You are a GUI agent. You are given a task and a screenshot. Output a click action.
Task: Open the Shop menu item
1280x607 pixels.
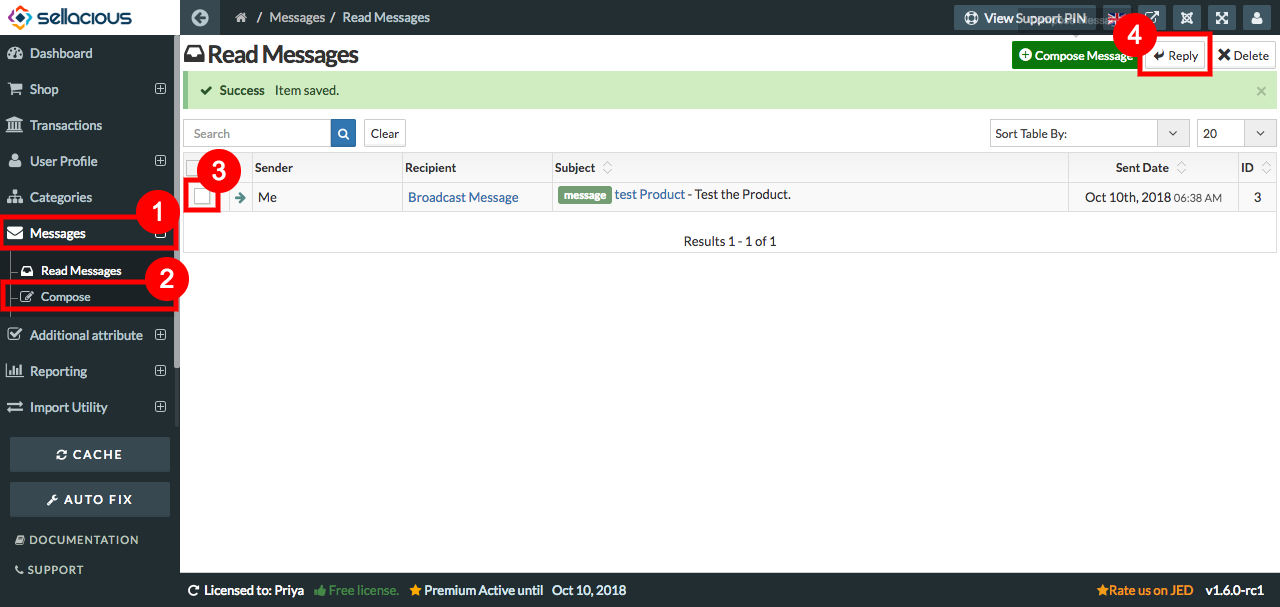click(44, 89)
